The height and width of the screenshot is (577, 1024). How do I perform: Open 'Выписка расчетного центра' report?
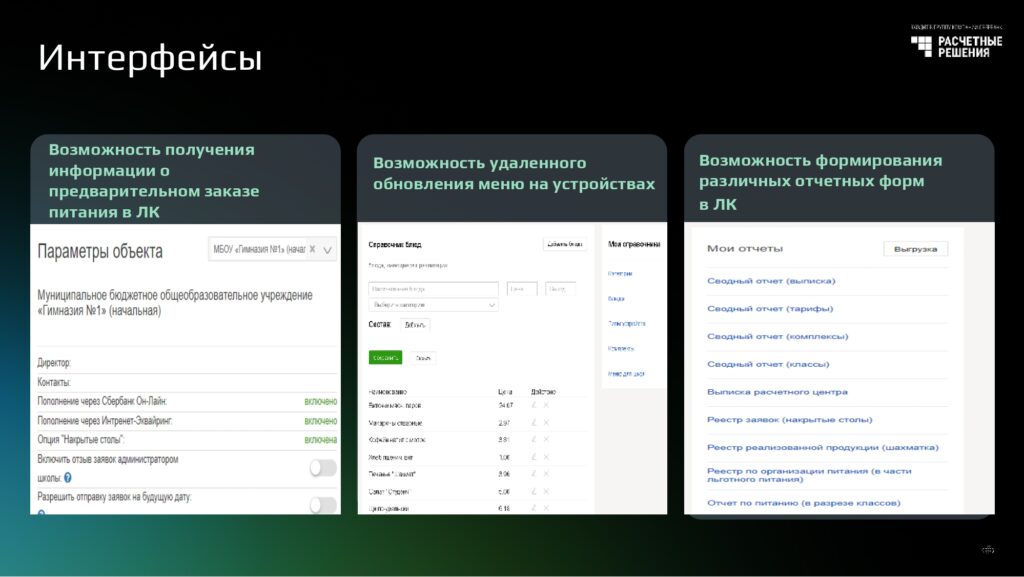tap(777, 392)
